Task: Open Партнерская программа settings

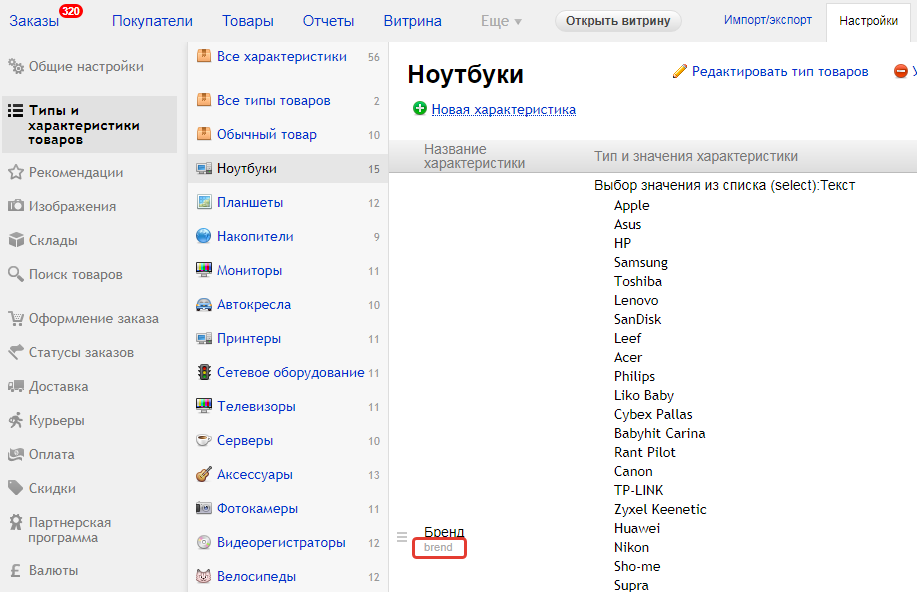Action: [70, 529]
